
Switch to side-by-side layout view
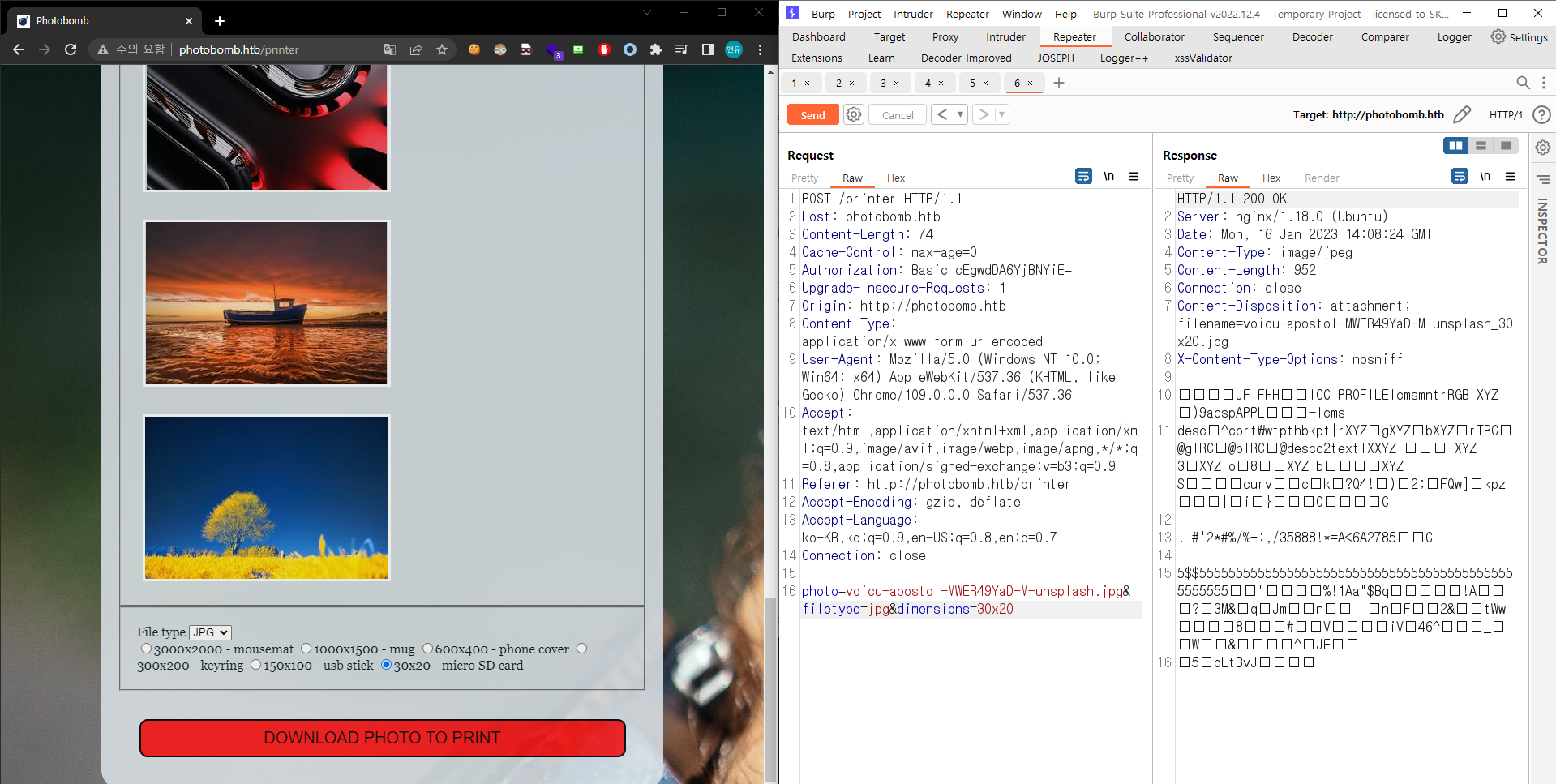(x=1455, y=145)
